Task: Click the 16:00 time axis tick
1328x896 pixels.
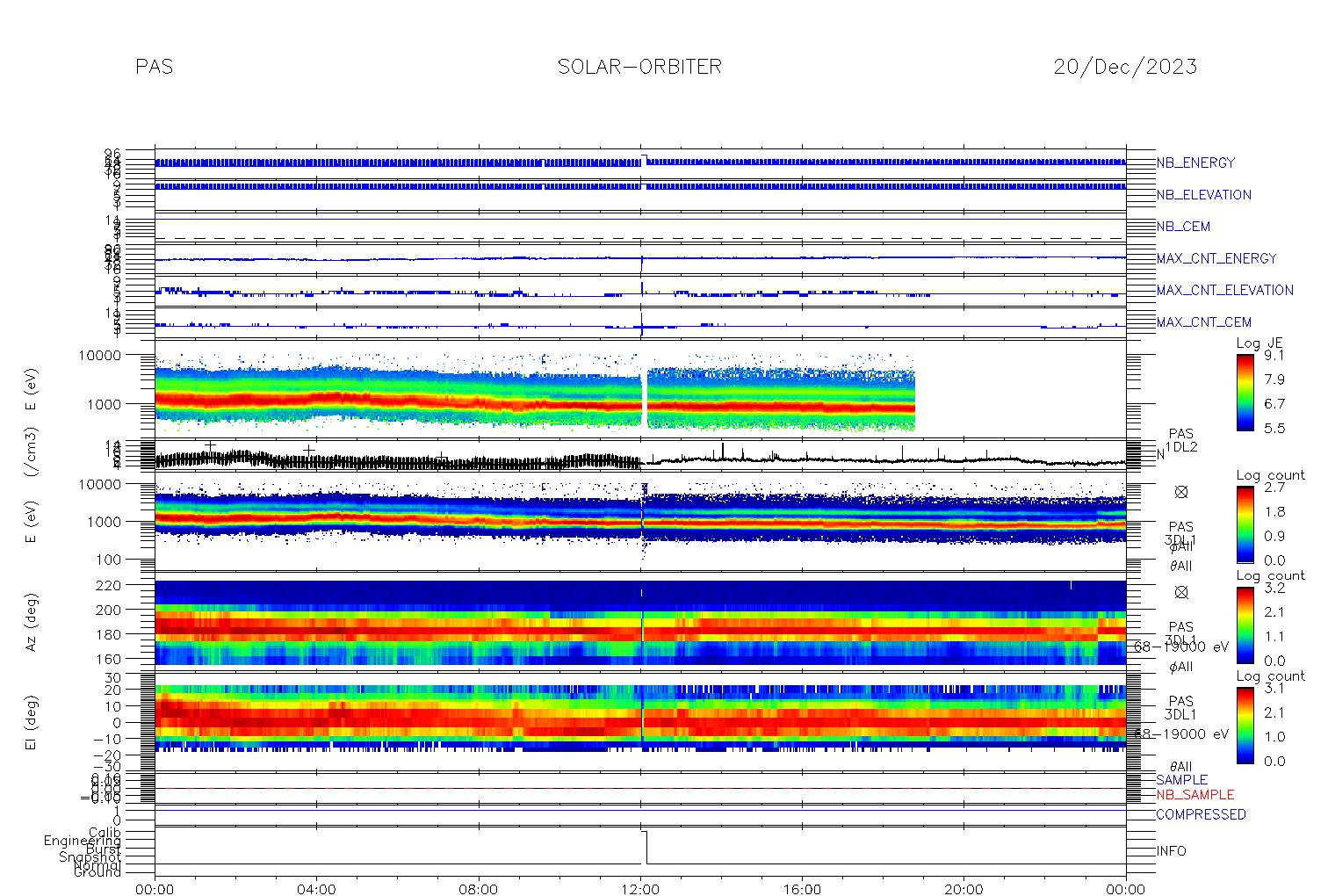Action: (x=802, y=889)
